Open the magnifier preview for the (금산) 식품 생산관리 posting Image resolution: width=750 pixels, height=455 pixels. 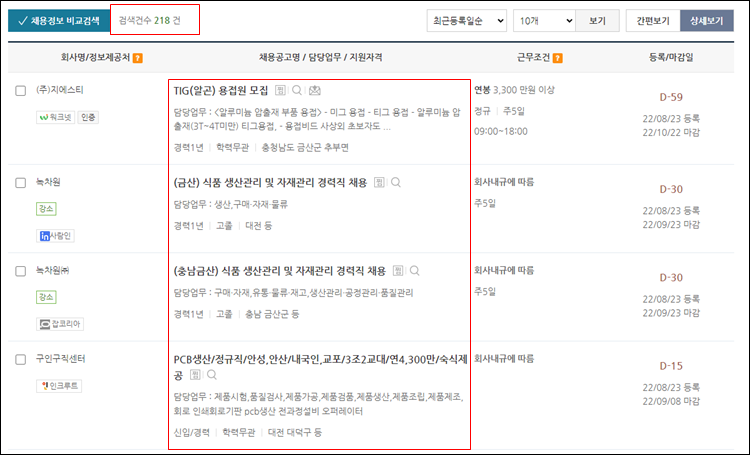[x=396, y=182]
